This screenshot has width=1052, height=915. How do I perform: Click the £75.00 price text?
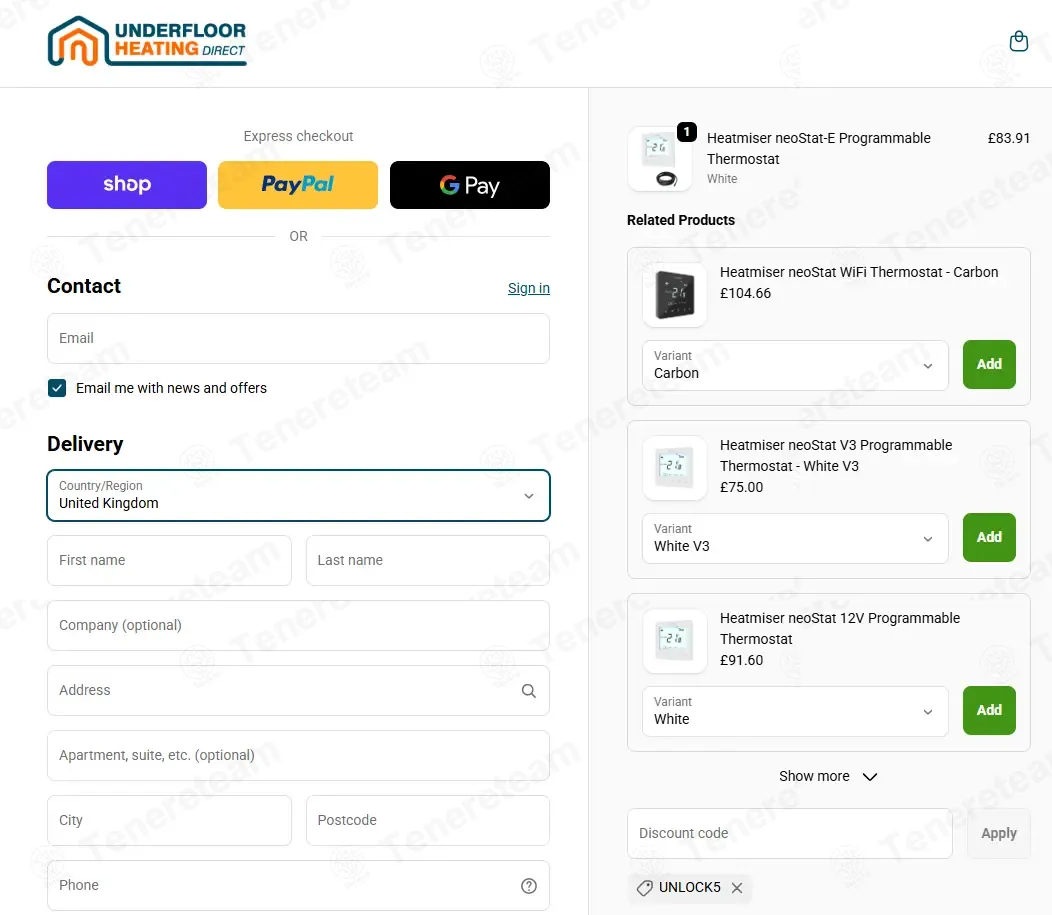coord(741,487)
